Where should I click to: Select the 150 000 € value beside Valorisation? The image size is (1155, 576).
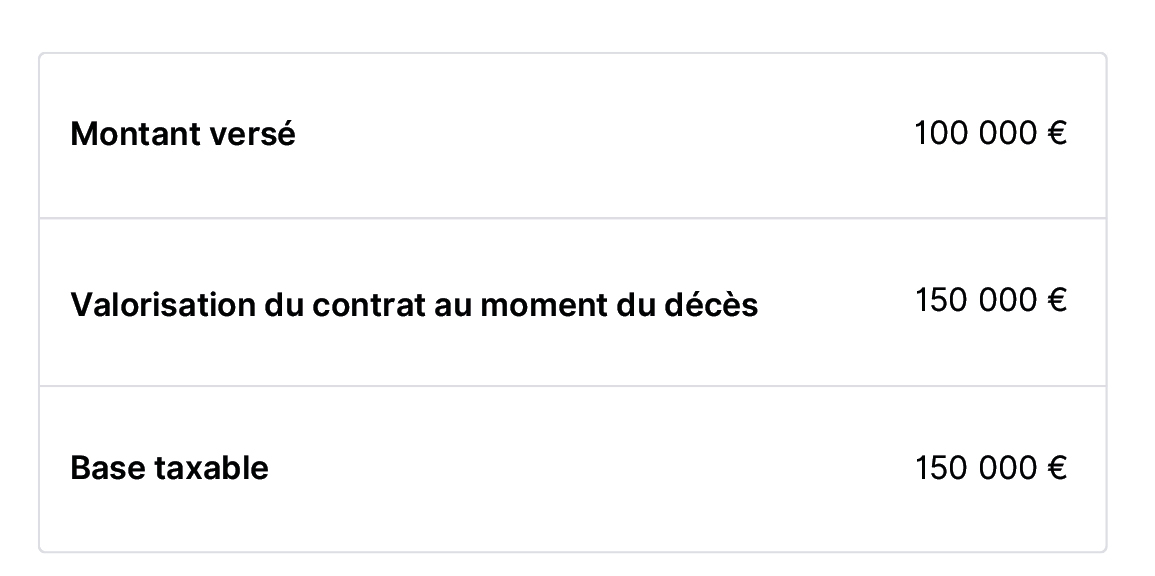[990, 301]
